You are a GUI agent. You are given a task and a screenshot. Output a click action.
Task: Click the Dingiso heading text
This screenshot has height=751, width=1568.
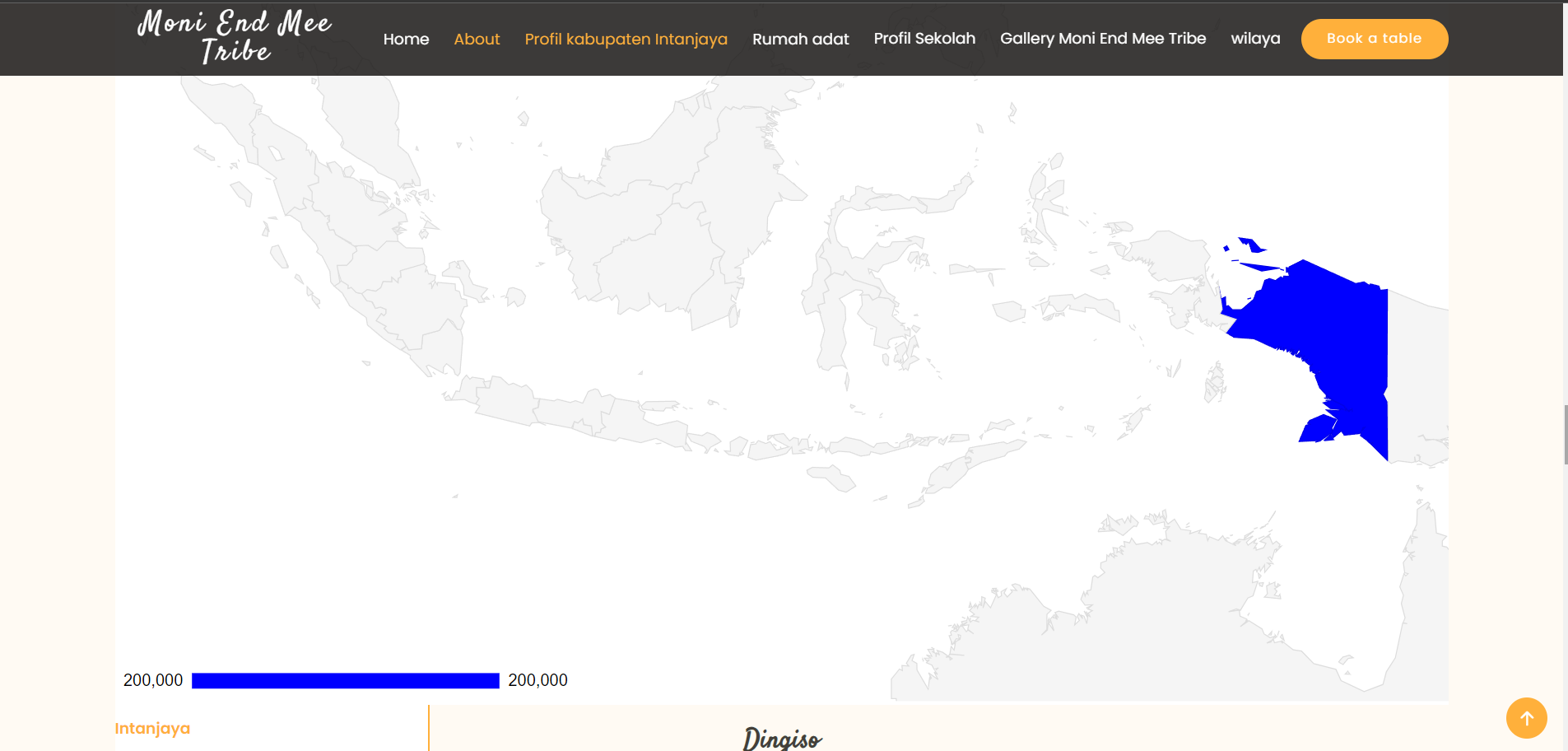[x=782, y=738]
